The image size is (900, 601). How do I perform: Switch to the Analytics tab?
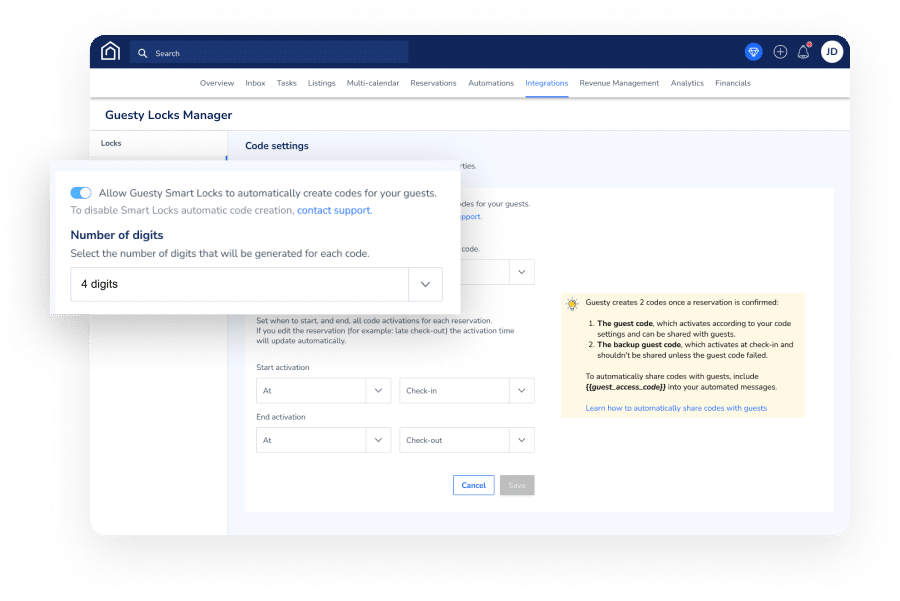686,83
